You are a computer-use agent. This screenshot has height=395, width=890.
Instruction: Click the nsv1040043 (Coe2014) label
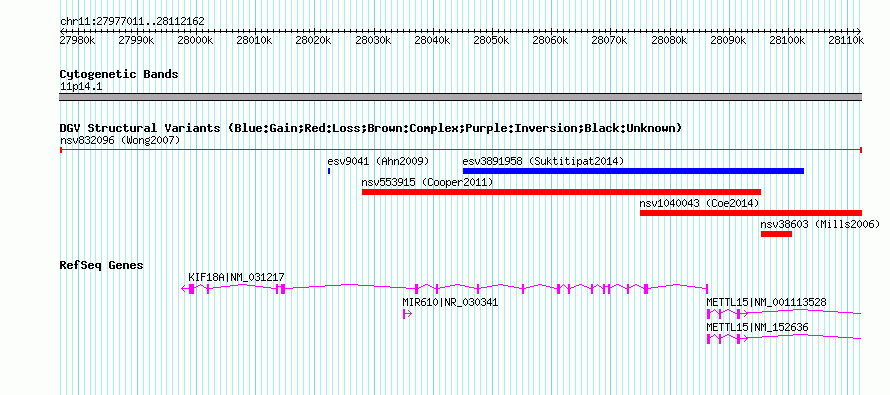(x=699, y=203)
